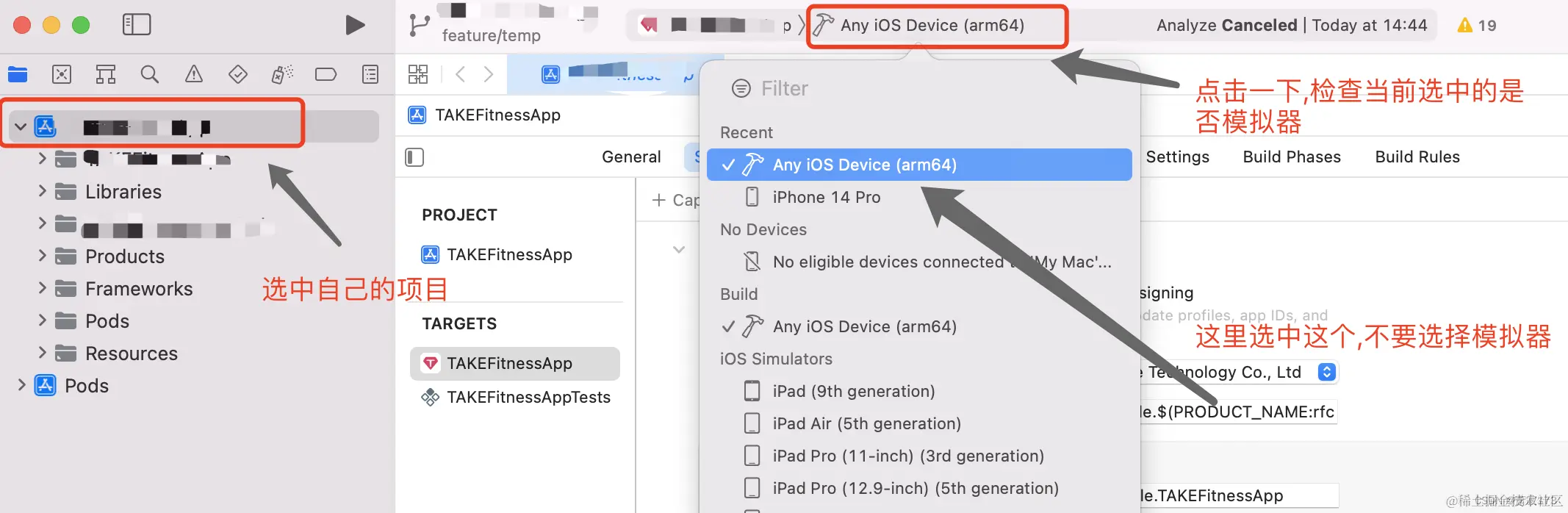
Task: Open the Find navigator magnifier
Action: click(x=150, y=74)
